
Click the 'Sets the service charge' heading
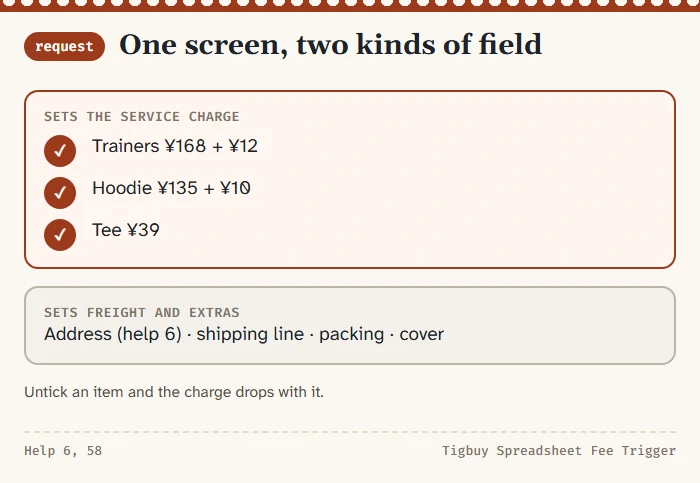(142, 117)
